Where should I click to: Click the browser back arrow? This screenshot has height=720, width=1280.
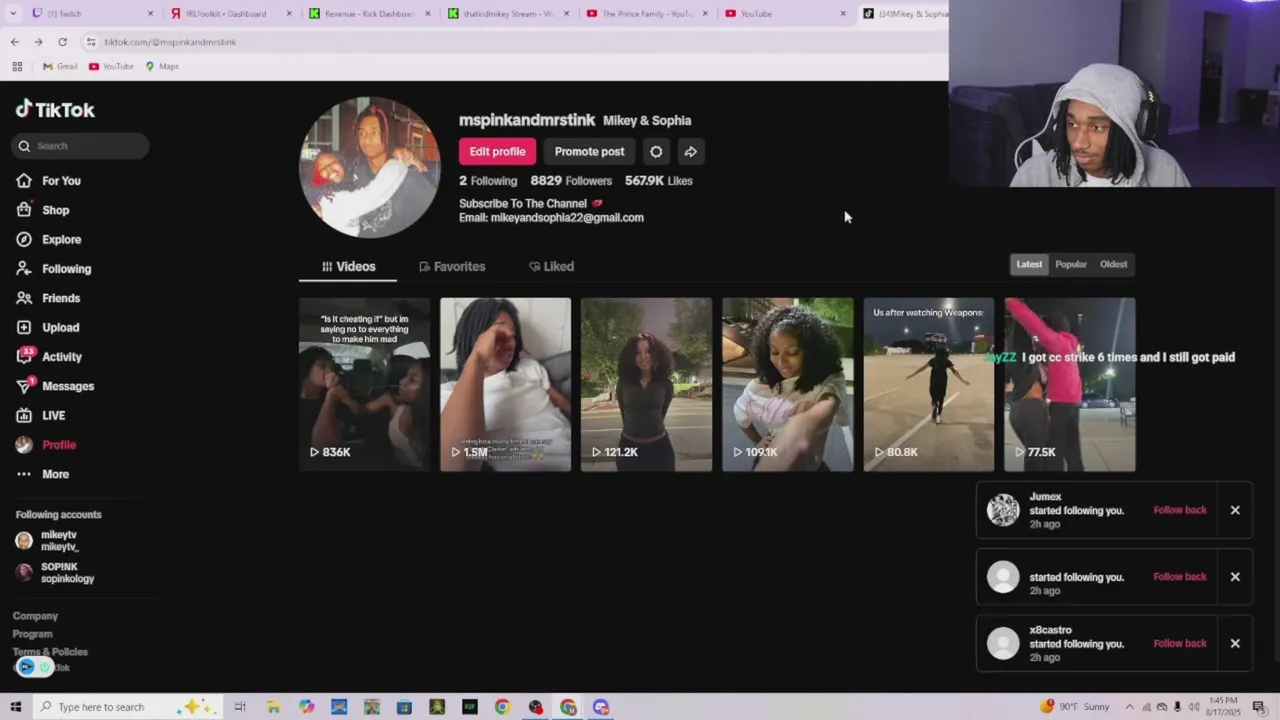click(14, 42)
